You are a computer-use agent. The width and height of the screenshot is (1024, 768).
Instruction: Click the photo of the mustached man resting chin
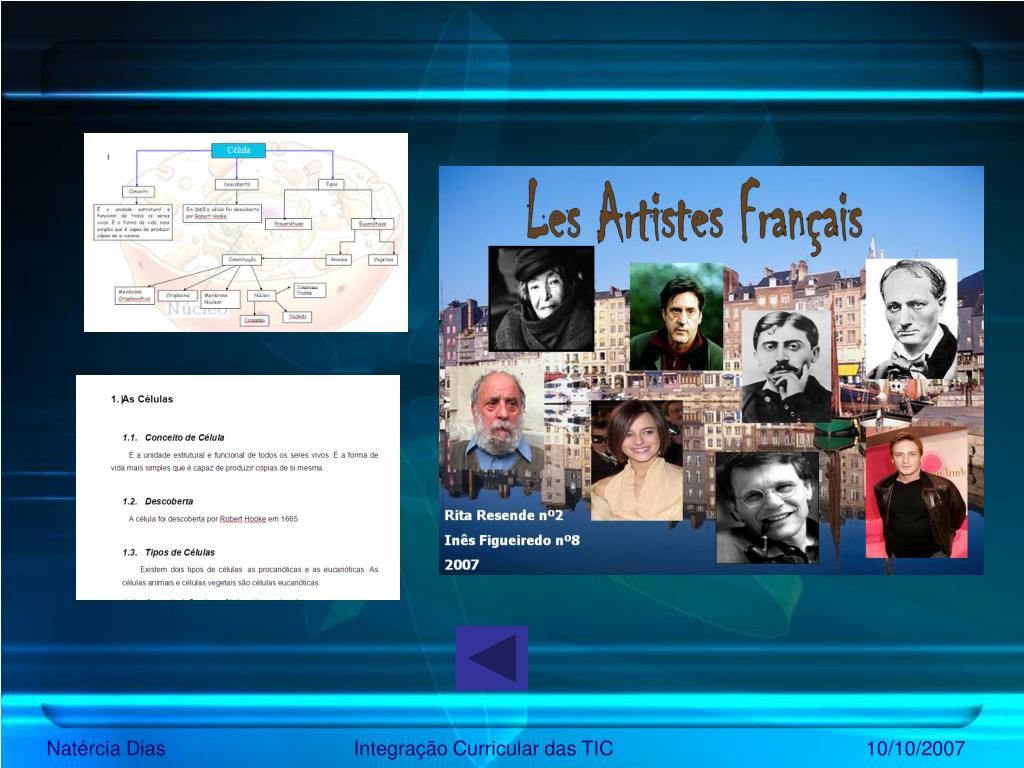pyautogui.click(x=786, y=366)
